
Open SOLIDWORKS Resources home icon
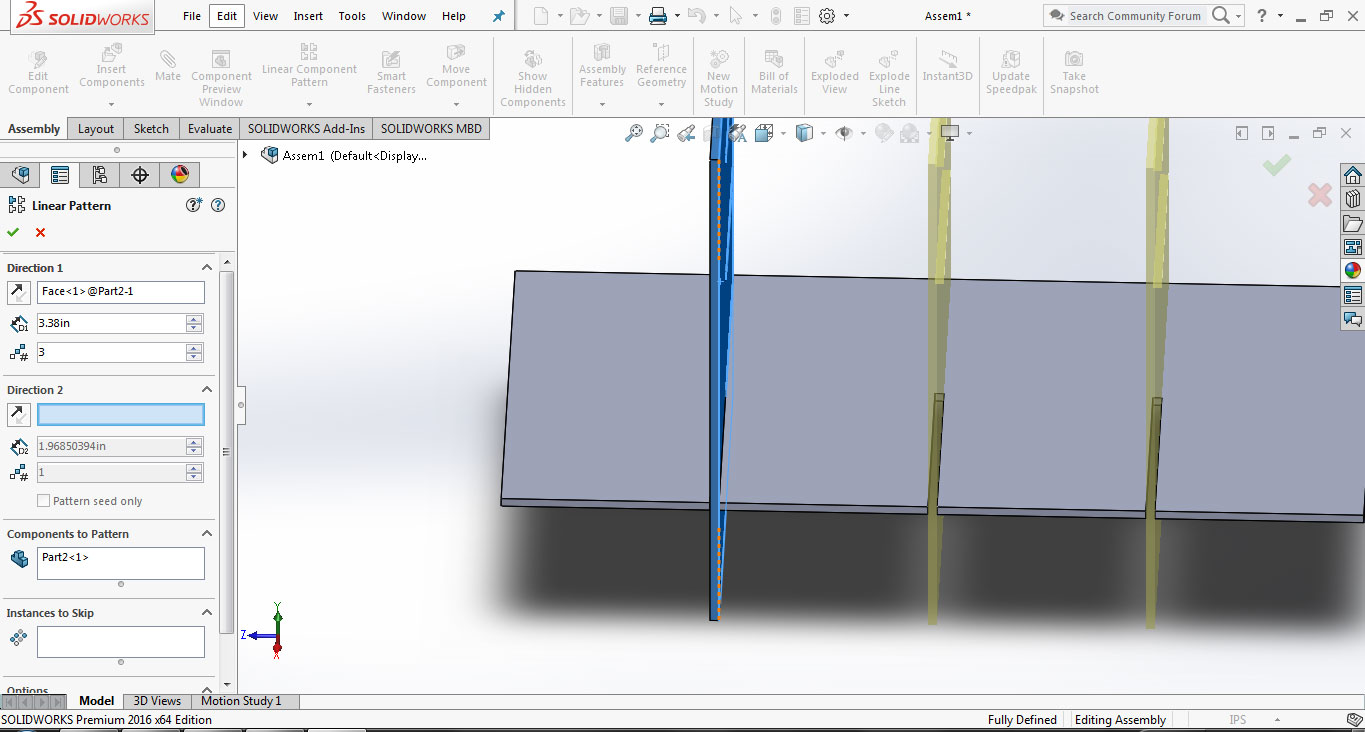(1352, 175)
